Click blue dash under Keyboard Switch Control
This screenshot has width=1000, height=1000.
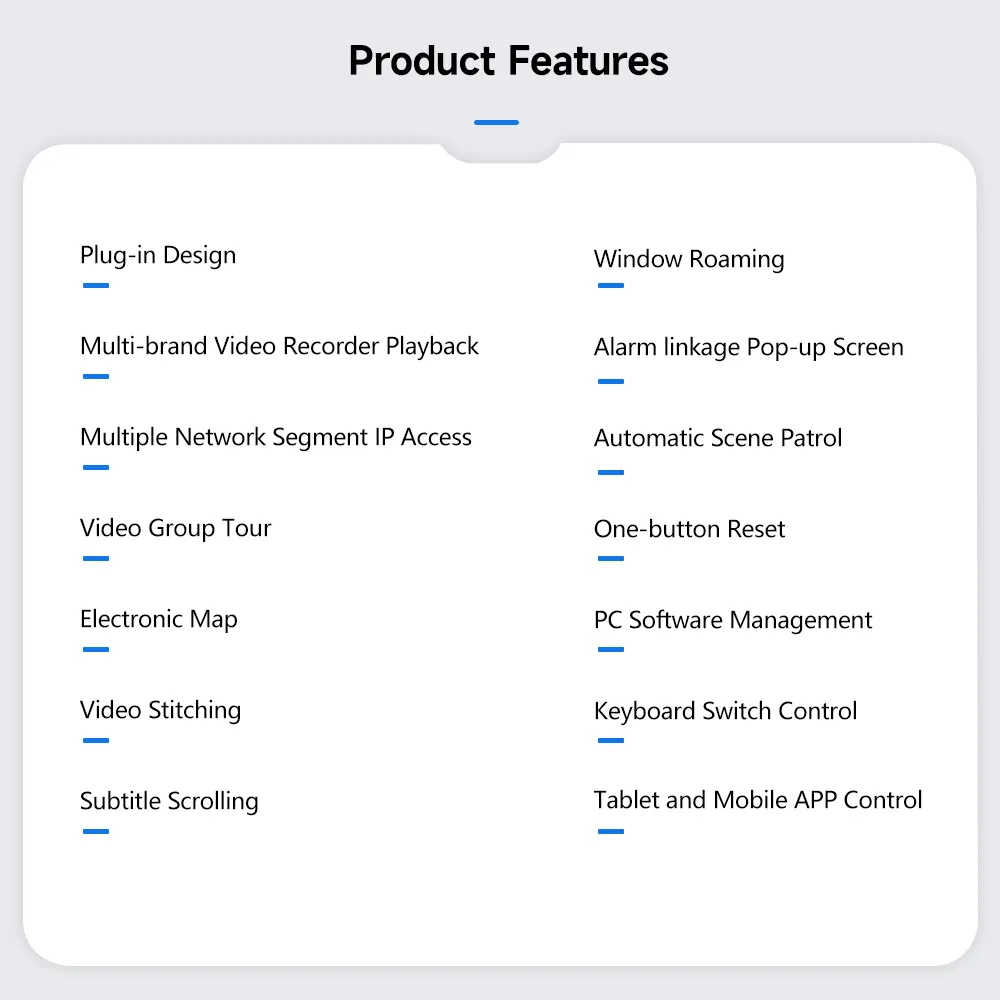coord(611,741)
